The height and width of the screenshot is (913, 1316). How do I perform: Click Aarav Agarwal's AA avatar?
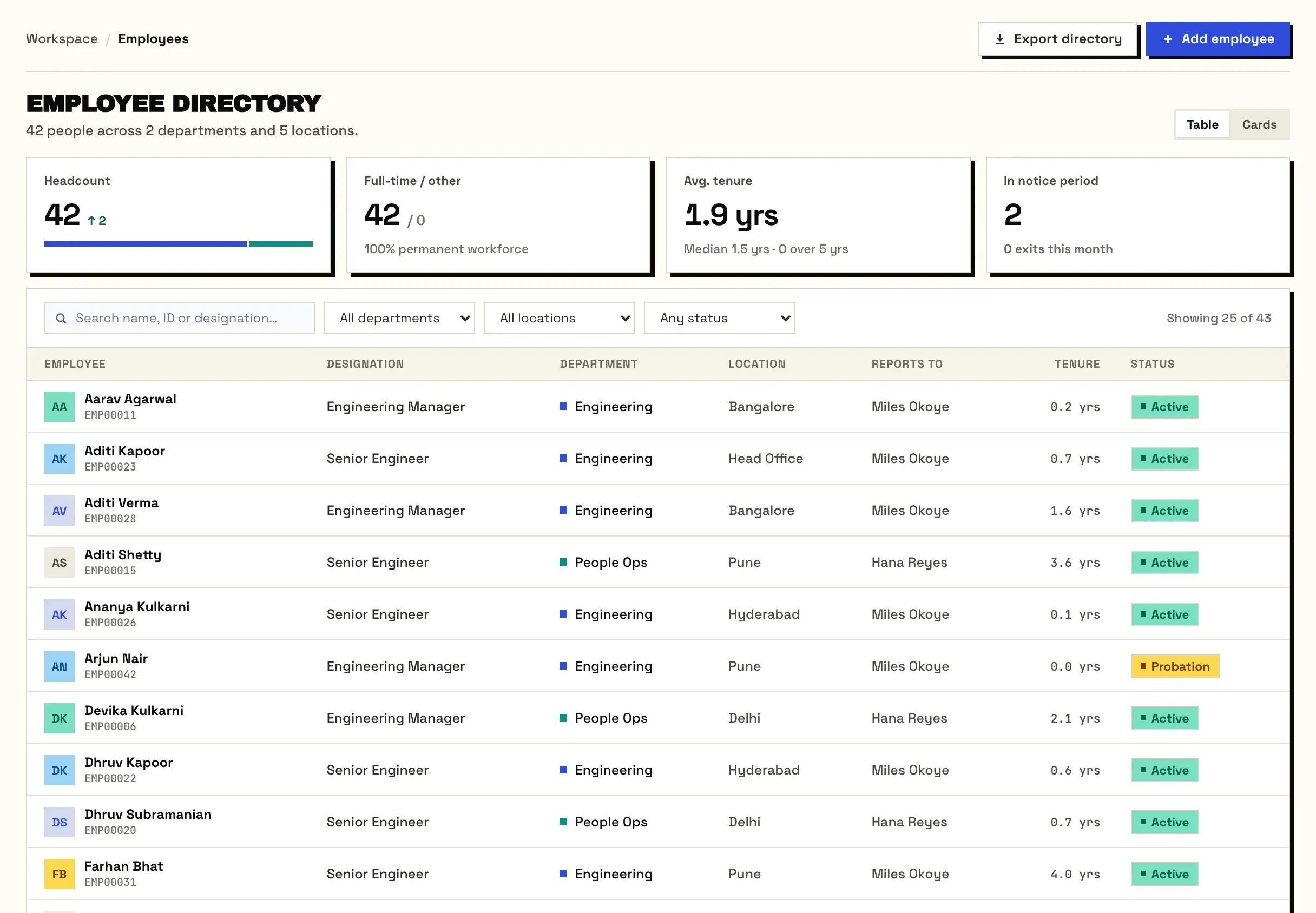(60, 407)
